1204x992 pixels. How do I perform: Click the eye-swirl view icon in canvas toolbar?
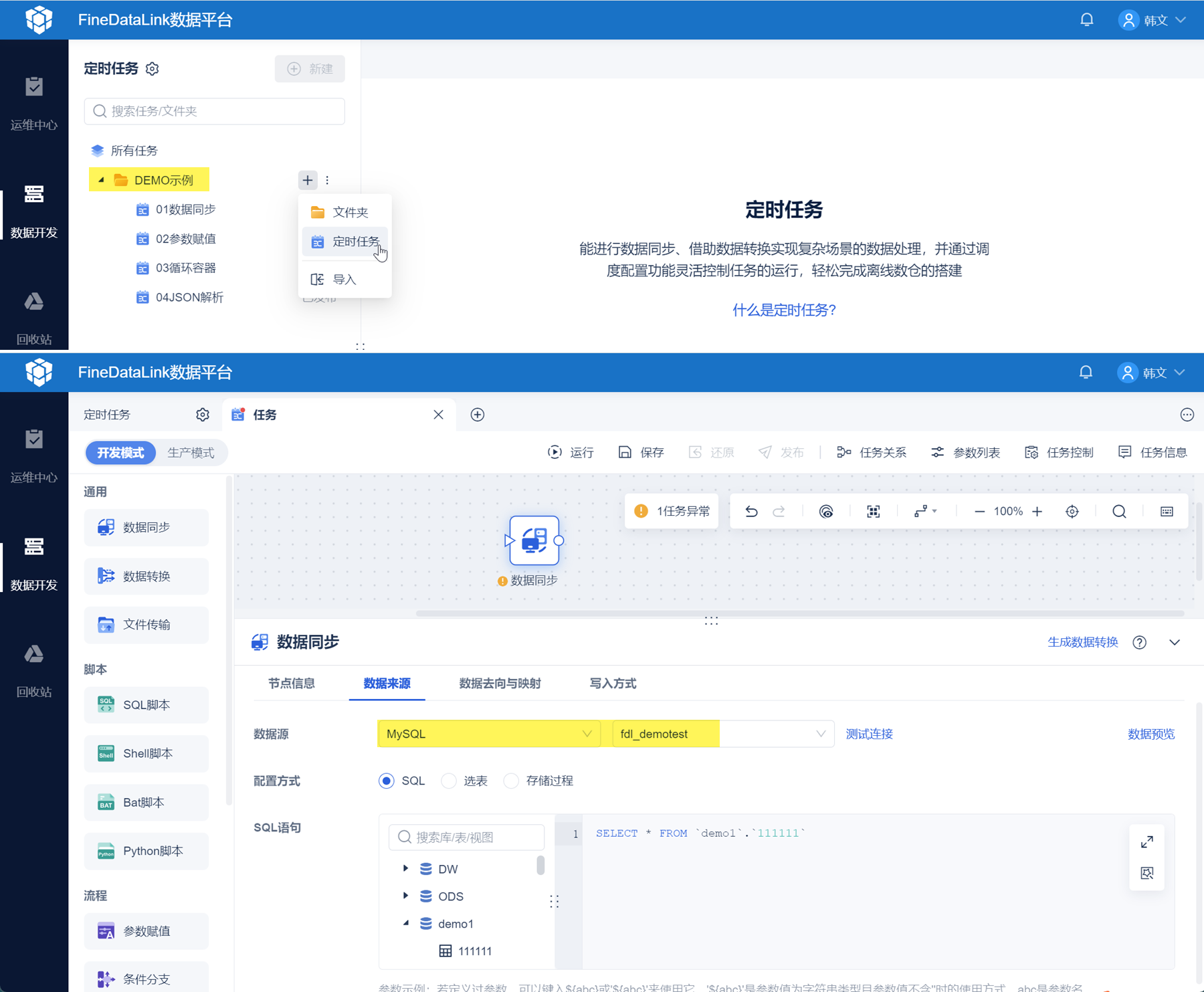click(x=826, y=512)
